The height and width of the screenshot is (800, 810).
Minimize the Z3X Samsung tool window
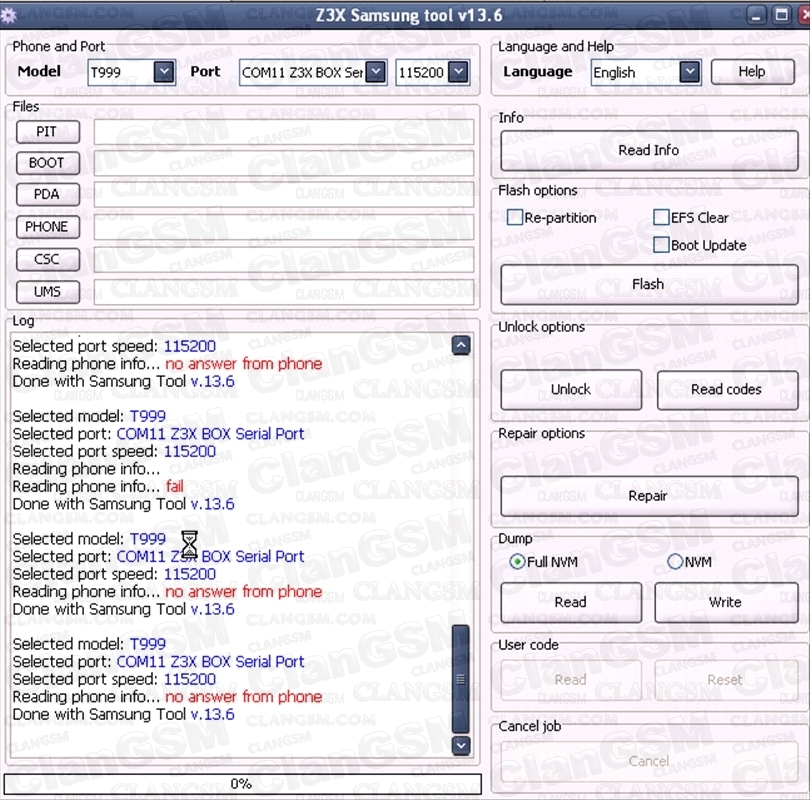point(756,15)
